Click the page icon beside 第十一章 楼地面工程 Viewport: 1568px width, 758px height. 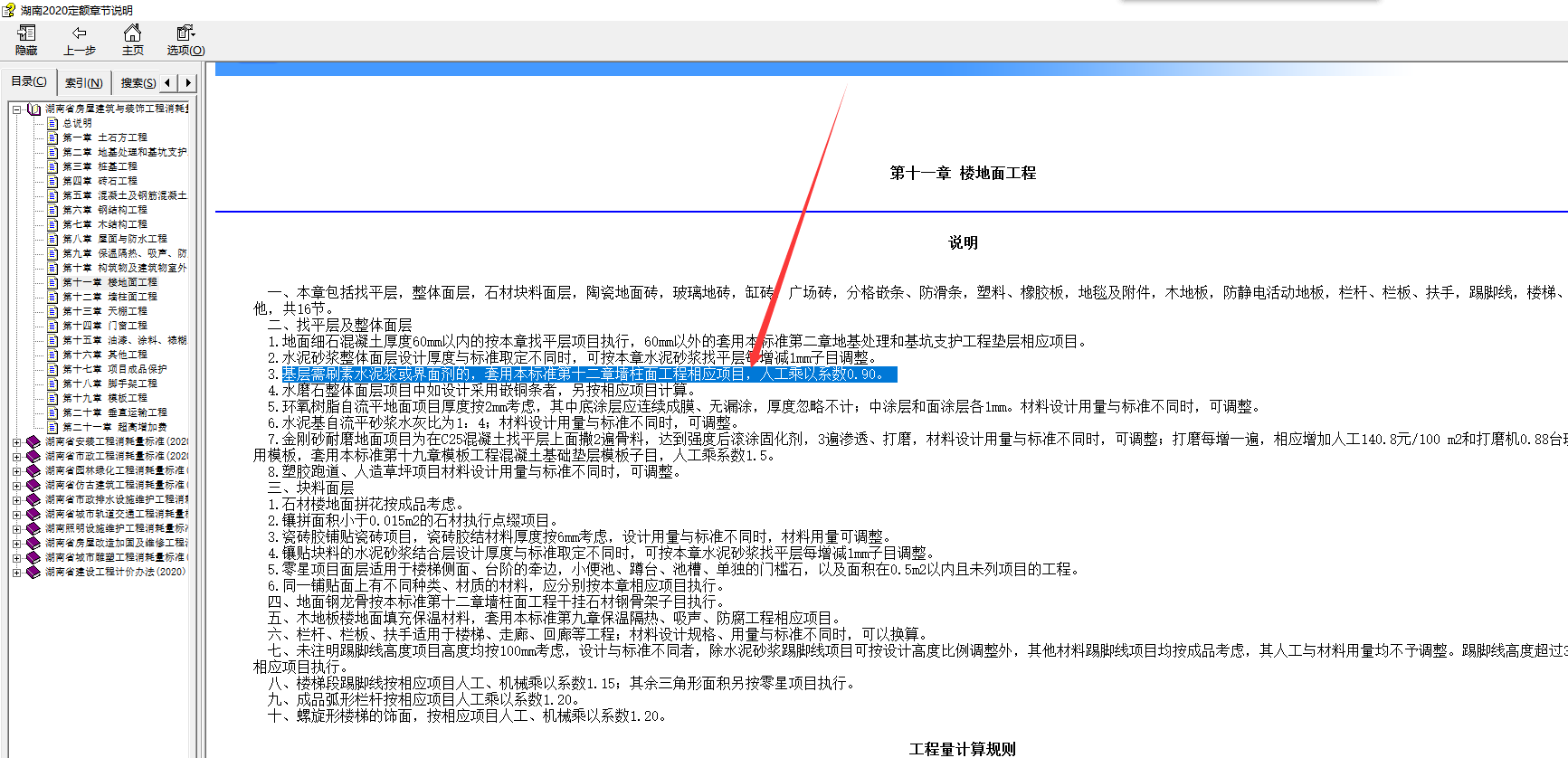(52, 282)
